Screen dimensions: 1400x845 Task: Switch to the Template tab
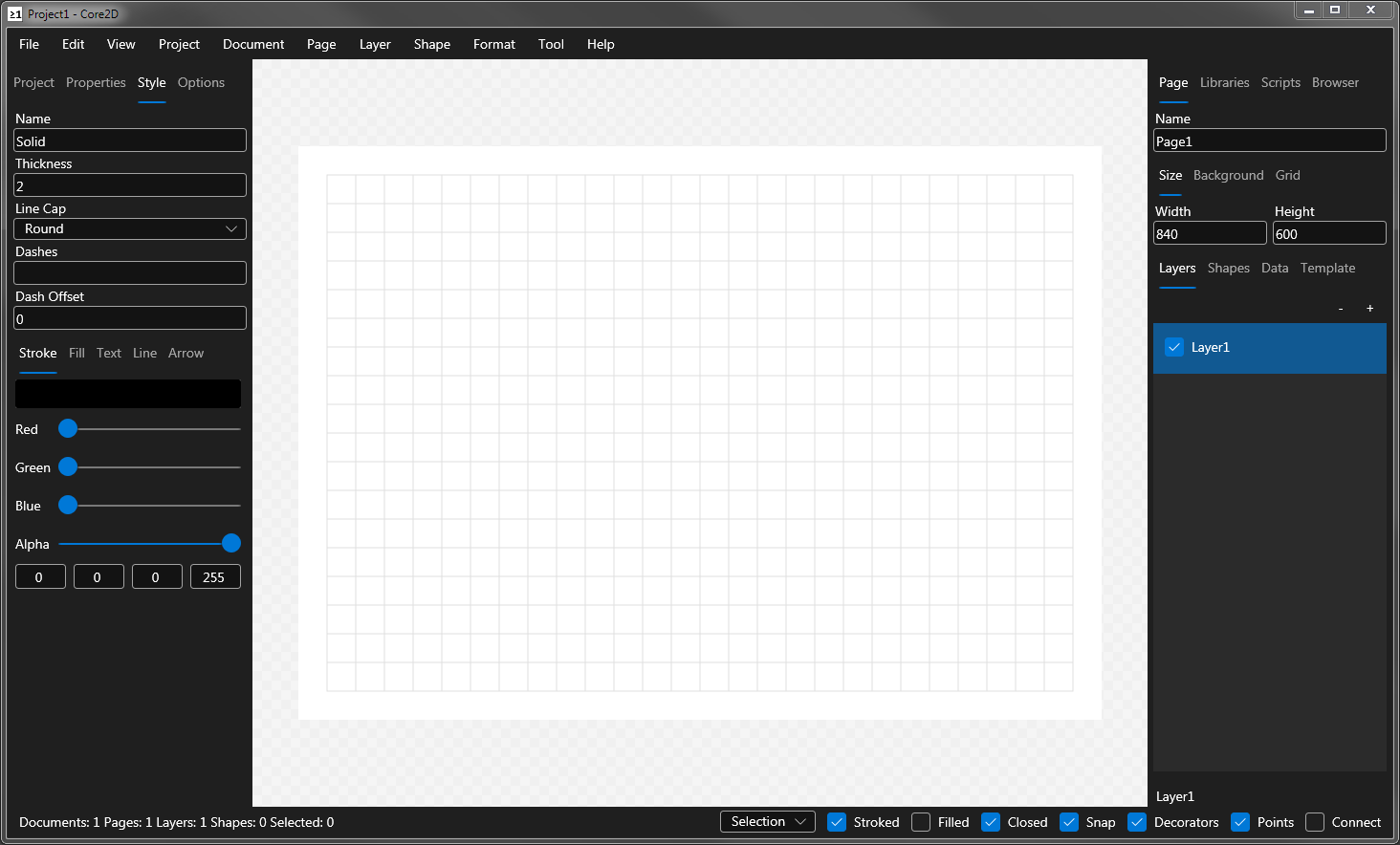coord(1327,268)
